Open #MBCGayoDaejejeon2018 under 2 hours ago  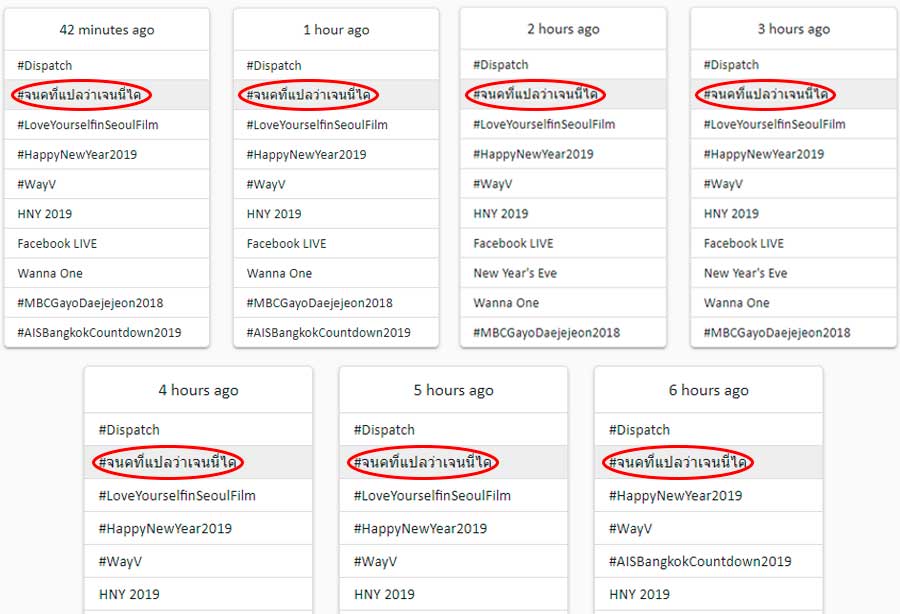click(546, 333)
